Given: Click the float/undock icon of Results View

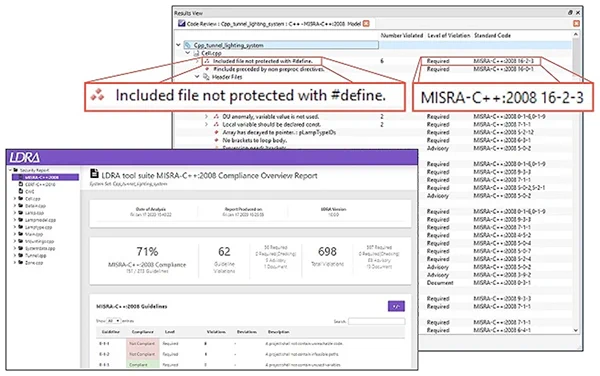Looking at the screenshot, I should coord(570,13).
